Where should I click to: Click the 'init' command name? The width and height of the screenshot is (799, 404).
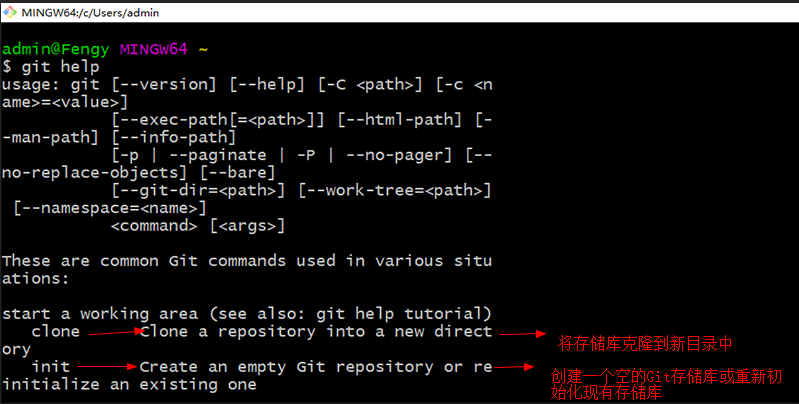tap(51, 367)
